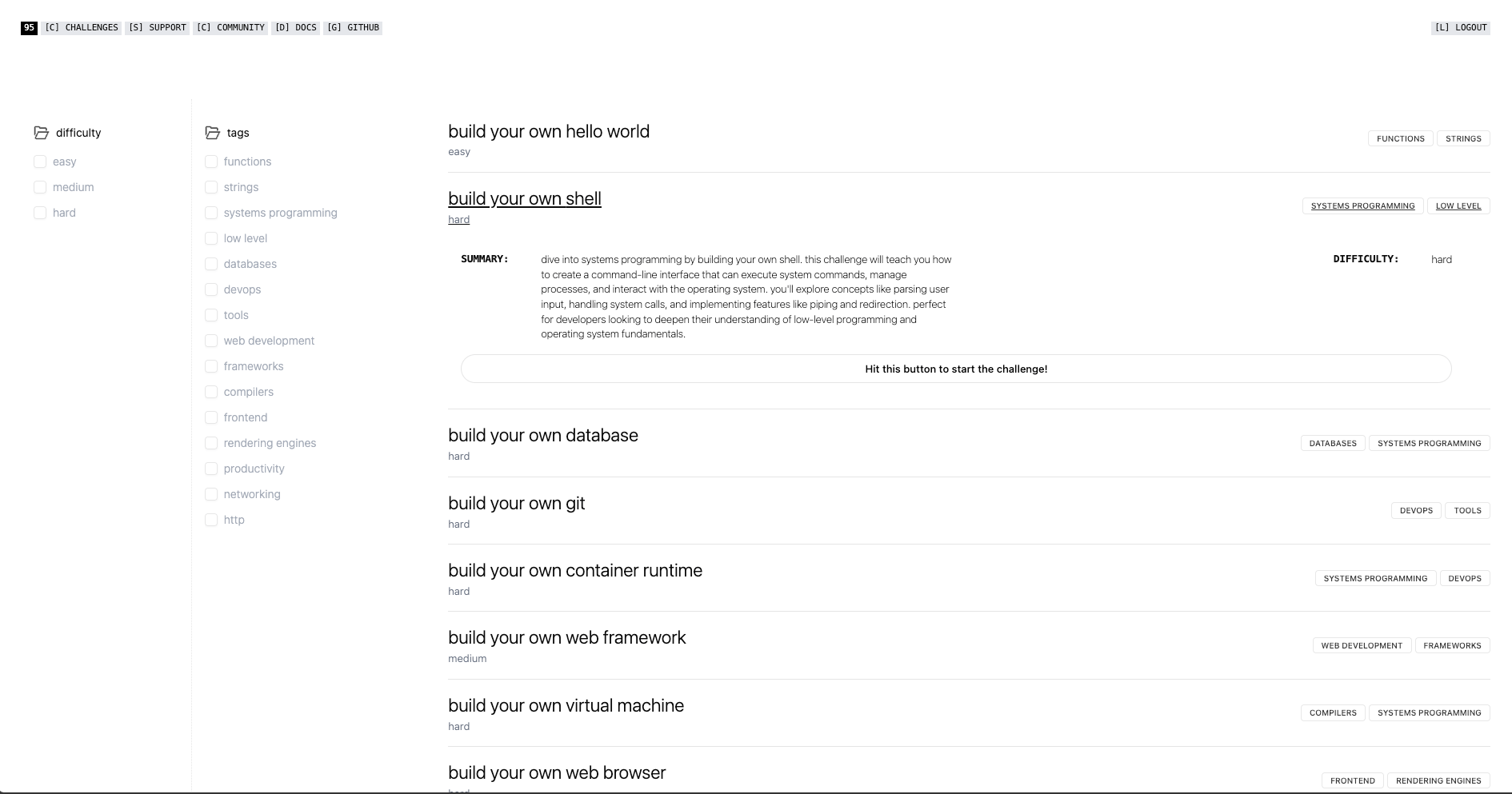Tick the networking tag checkbox
Viewport: 1512px width, 794px height.
click(211, 494)
